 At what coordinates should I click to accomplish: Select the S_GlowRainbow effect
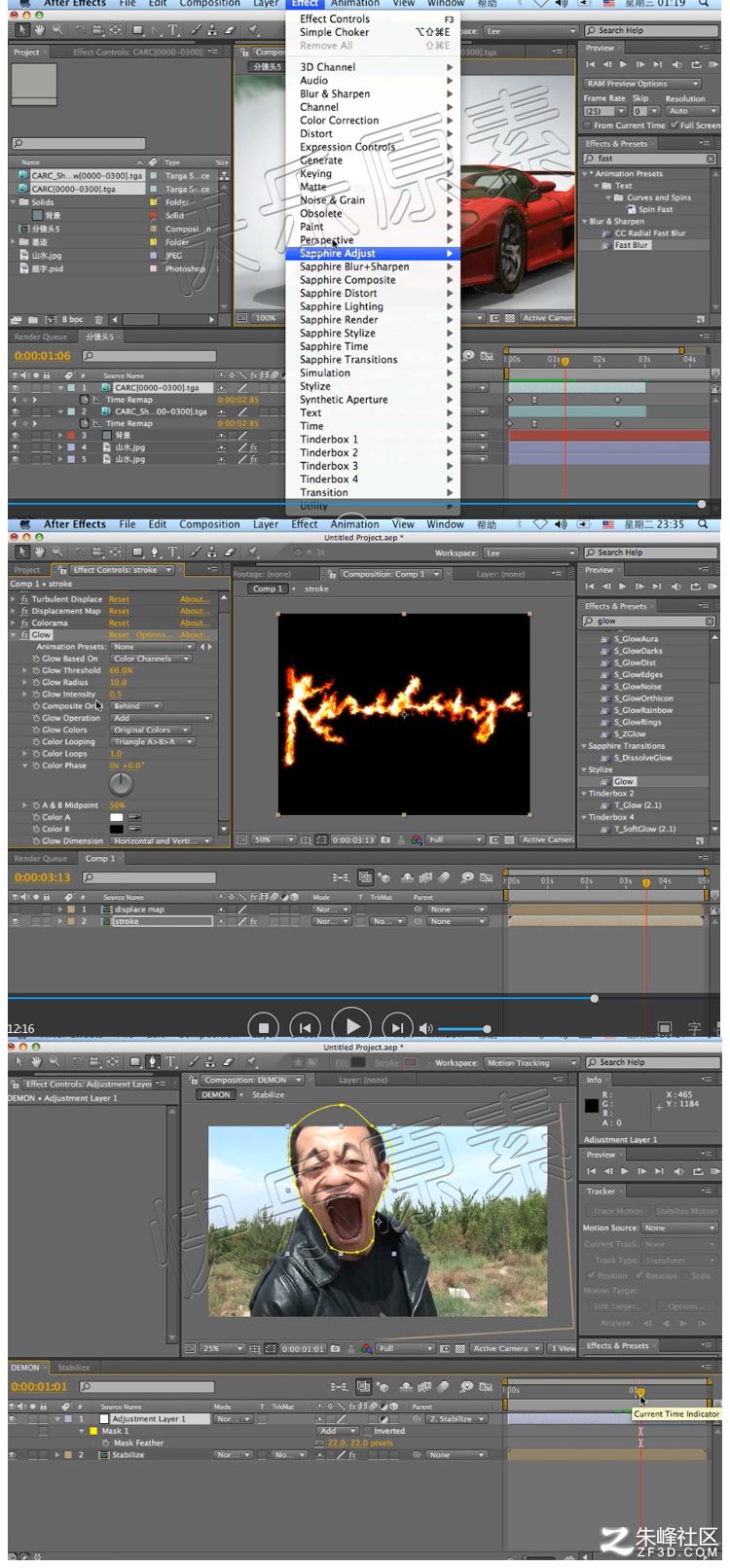point(643,710)
